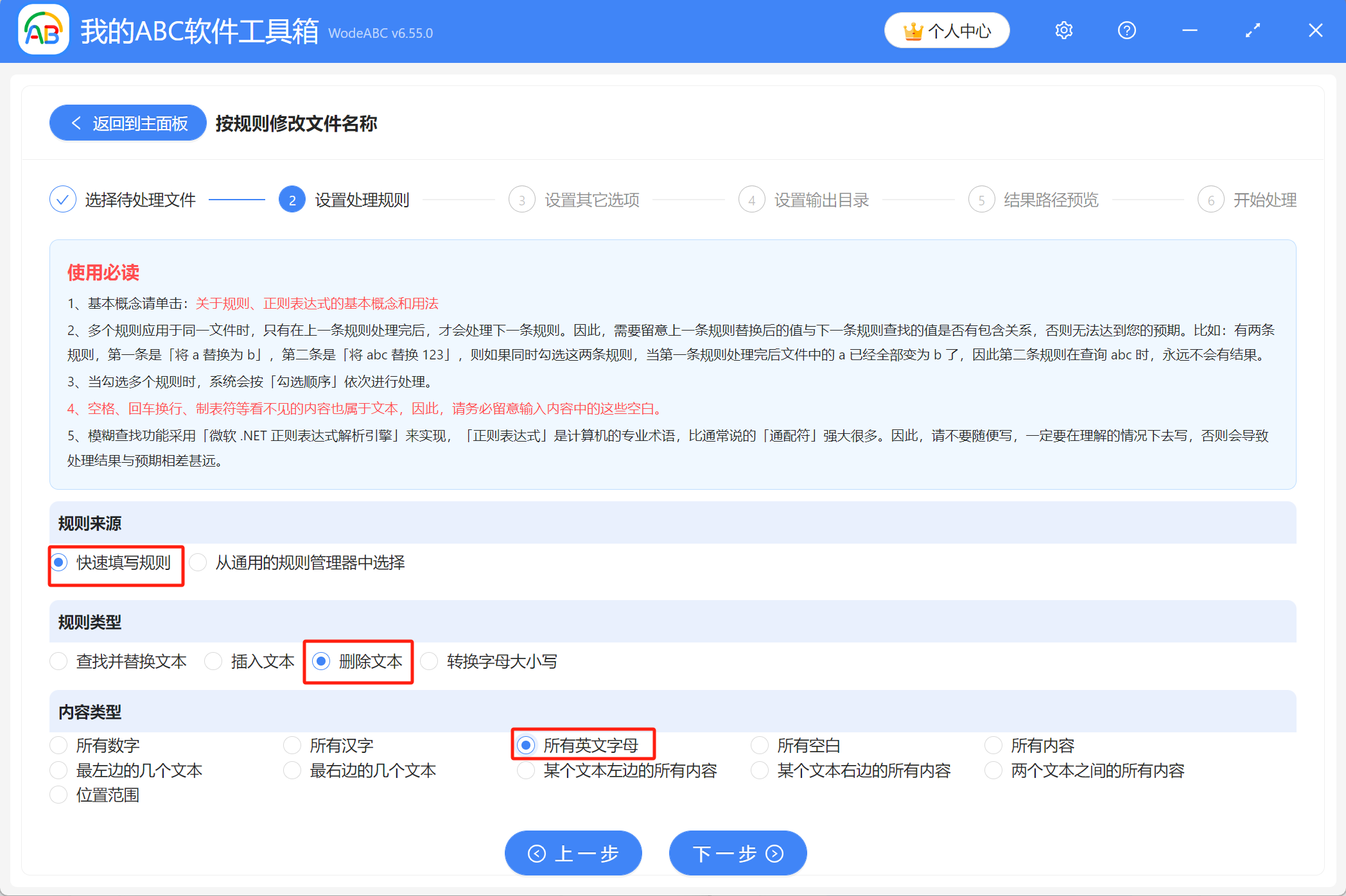Select 所有数字 content type
The height and width of the screenshot is (896, 1346).
58,745
